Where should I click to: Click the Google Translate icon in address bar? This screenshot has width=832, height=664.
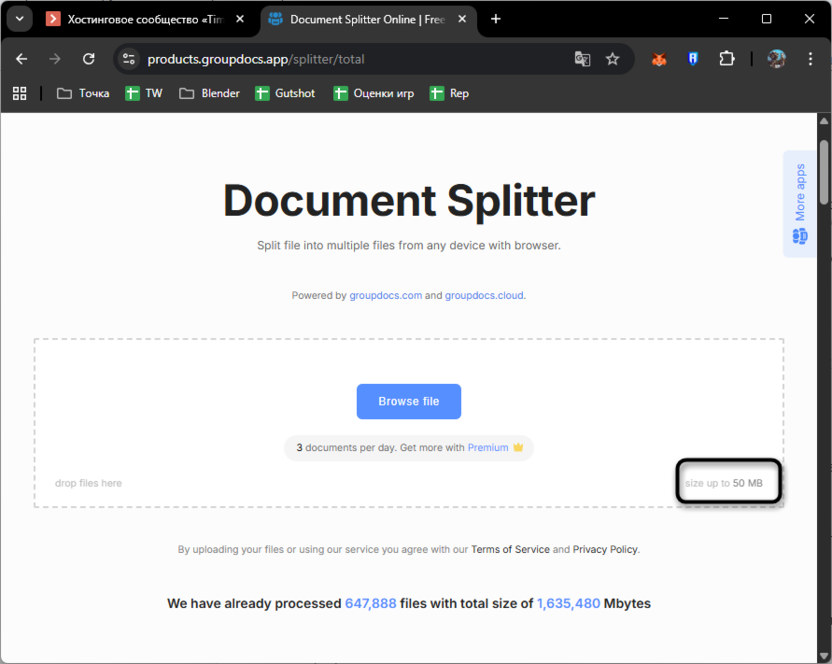[582, 59]
